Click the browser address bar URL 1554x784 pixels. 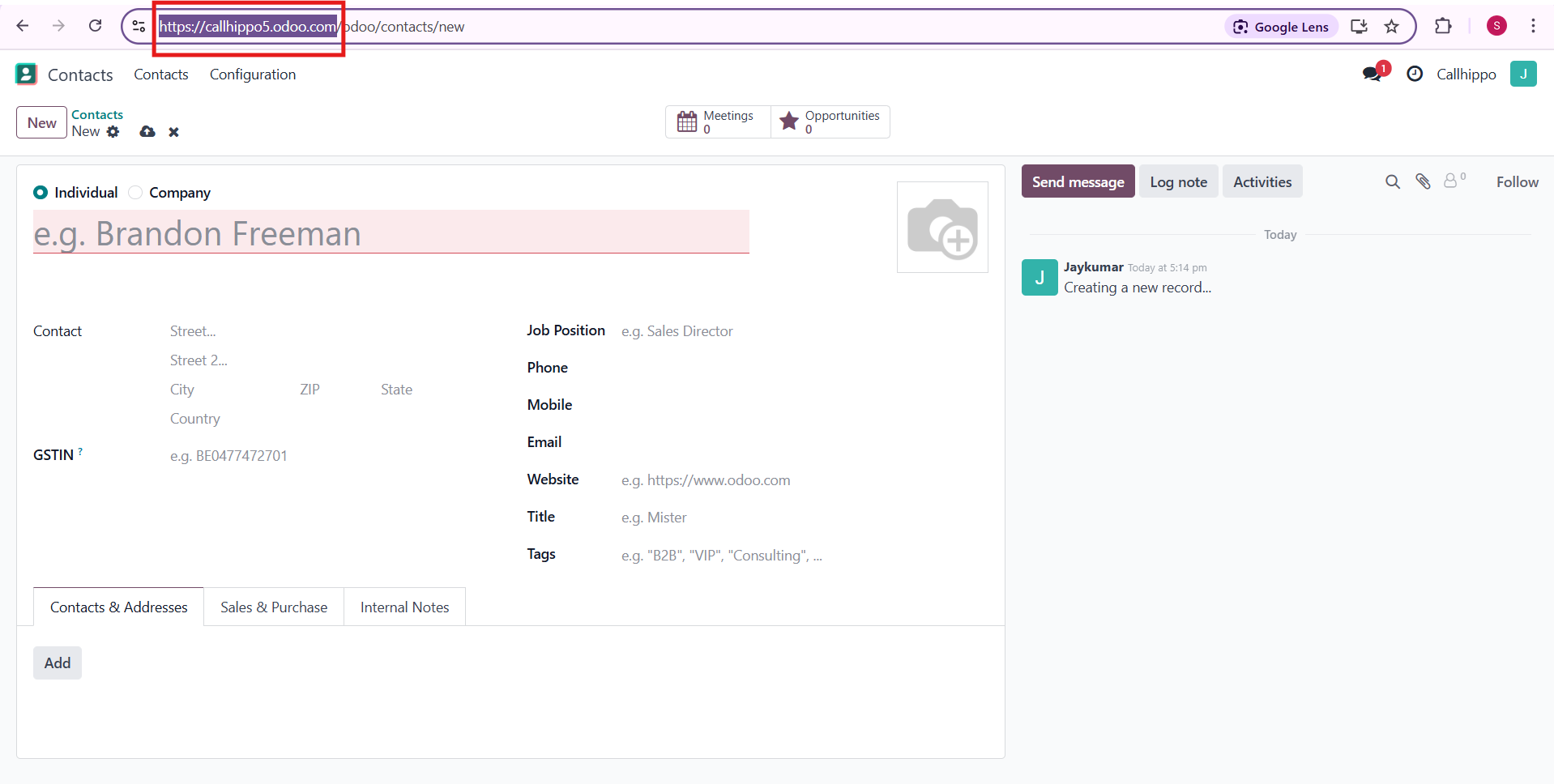coord(312,27)
